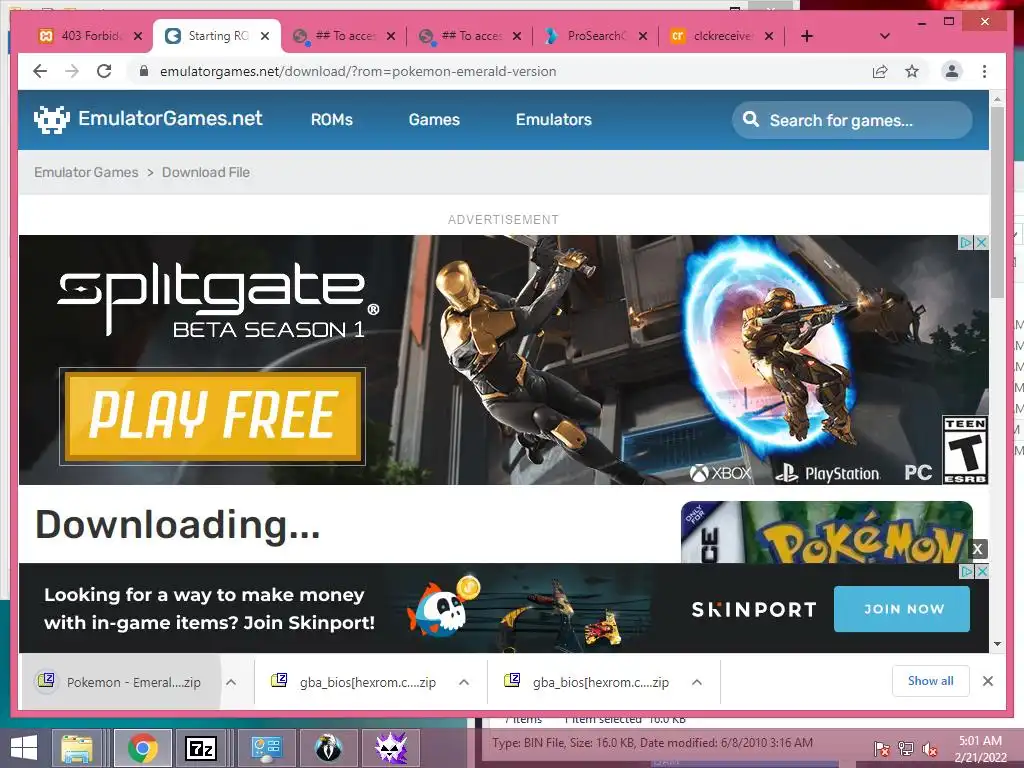Click the address bar URL
The image size is (1024, 768).
(358, 71)
